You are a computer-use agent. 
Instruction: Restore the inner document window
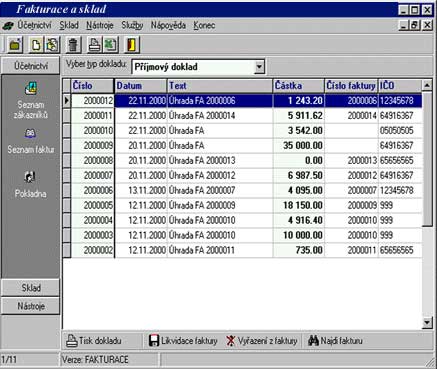pyautogui.click(x=415, y=25)
